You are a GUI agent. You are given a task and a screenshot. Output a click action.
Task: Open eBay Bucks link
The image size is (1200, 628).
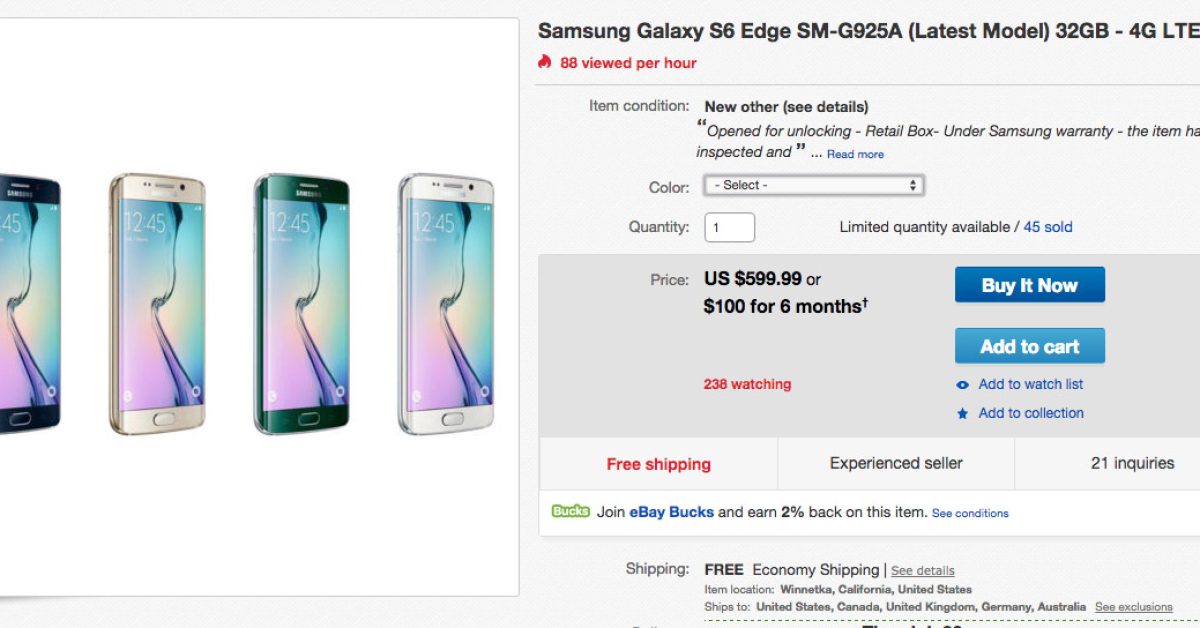[671, 512]
